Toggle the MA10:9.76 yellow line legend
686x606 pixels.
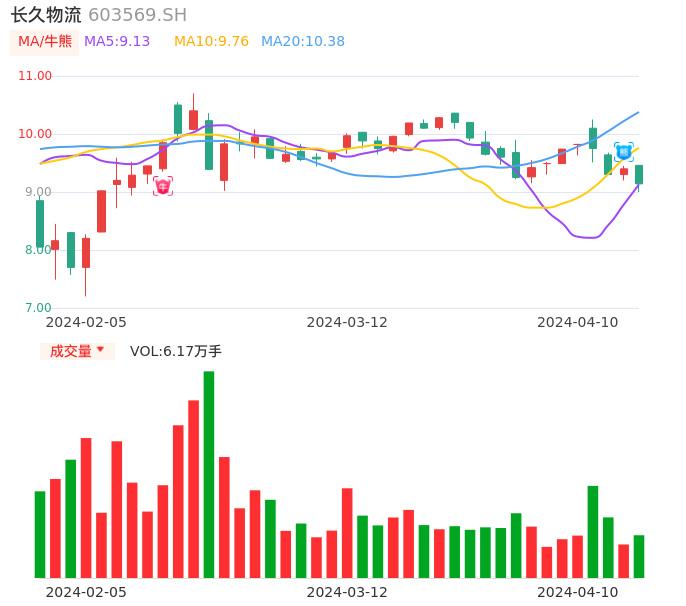[211, 42]
